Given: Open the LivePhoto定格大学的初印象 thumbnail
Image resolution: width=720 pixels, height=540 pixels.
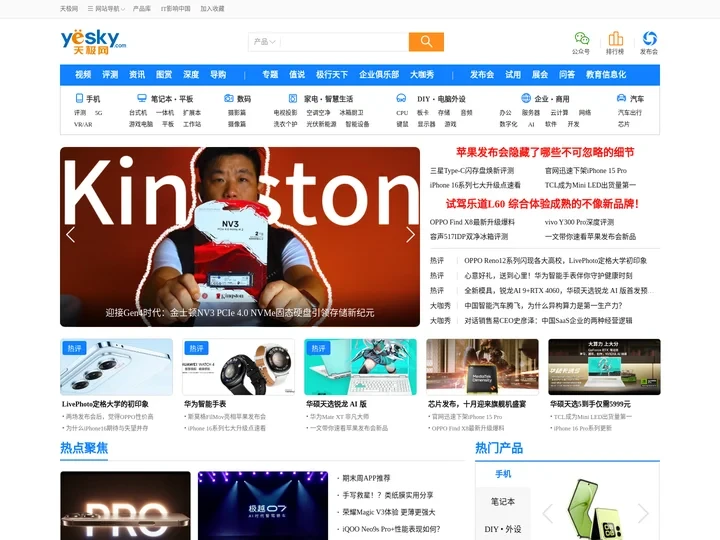Looking at the screenshot, I should click(x=117, y=367).
